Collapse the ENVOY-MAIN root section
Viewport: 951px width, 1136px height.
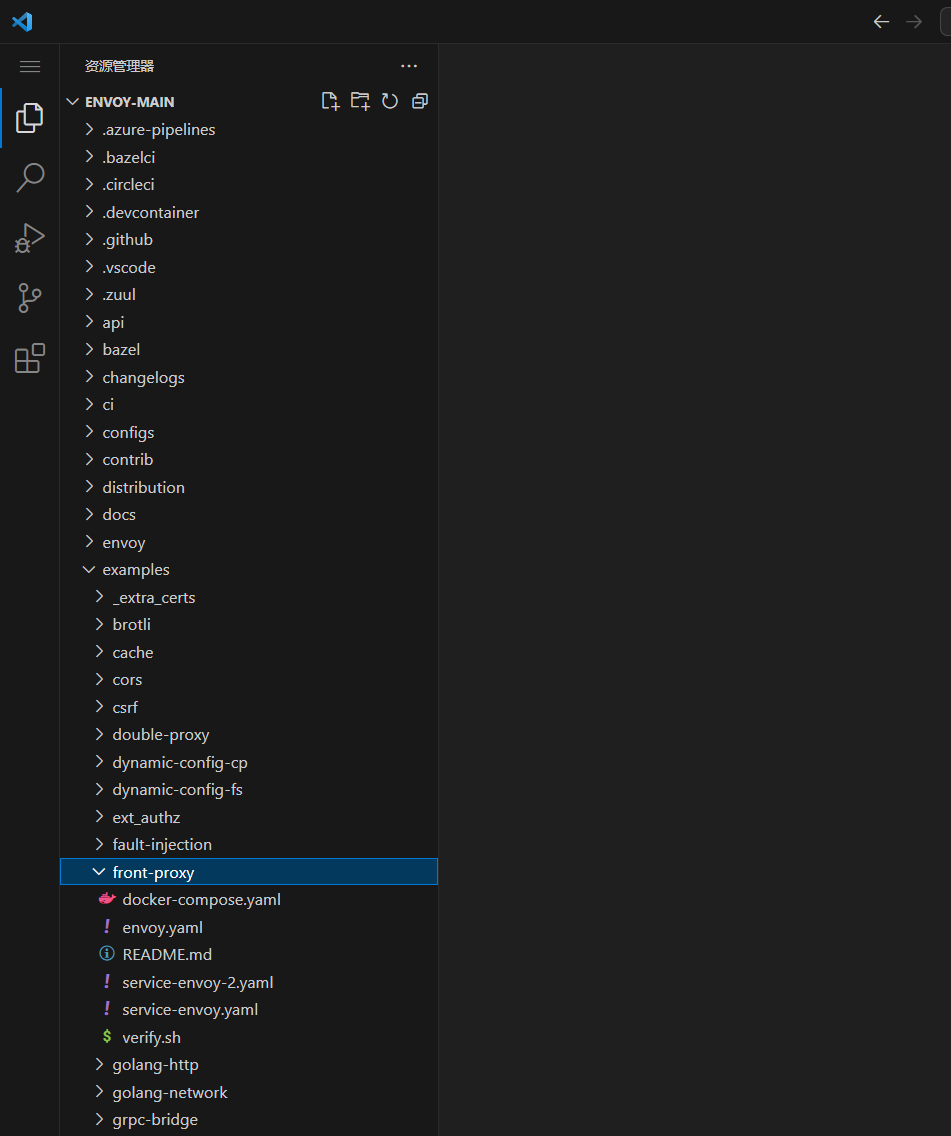(72, 101)
